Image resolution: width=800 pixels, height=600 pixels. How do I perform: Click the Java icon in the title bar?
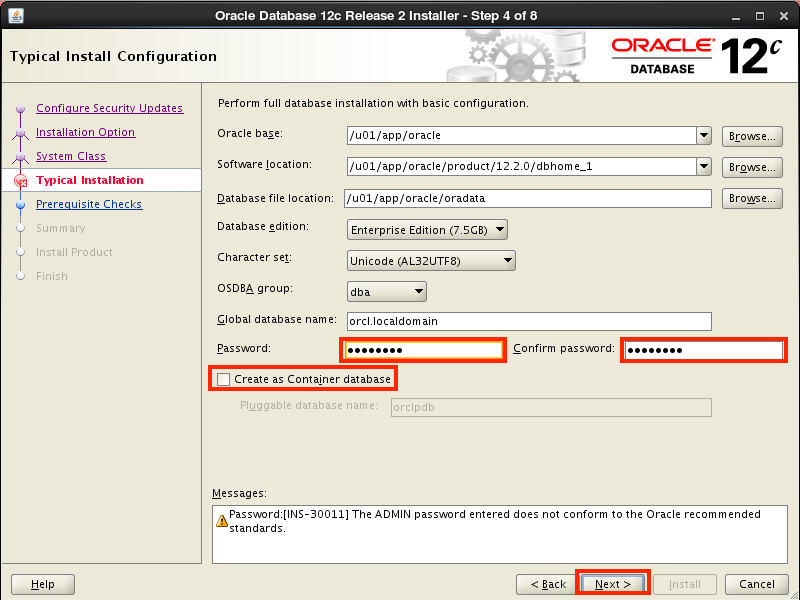coord(16,15)
